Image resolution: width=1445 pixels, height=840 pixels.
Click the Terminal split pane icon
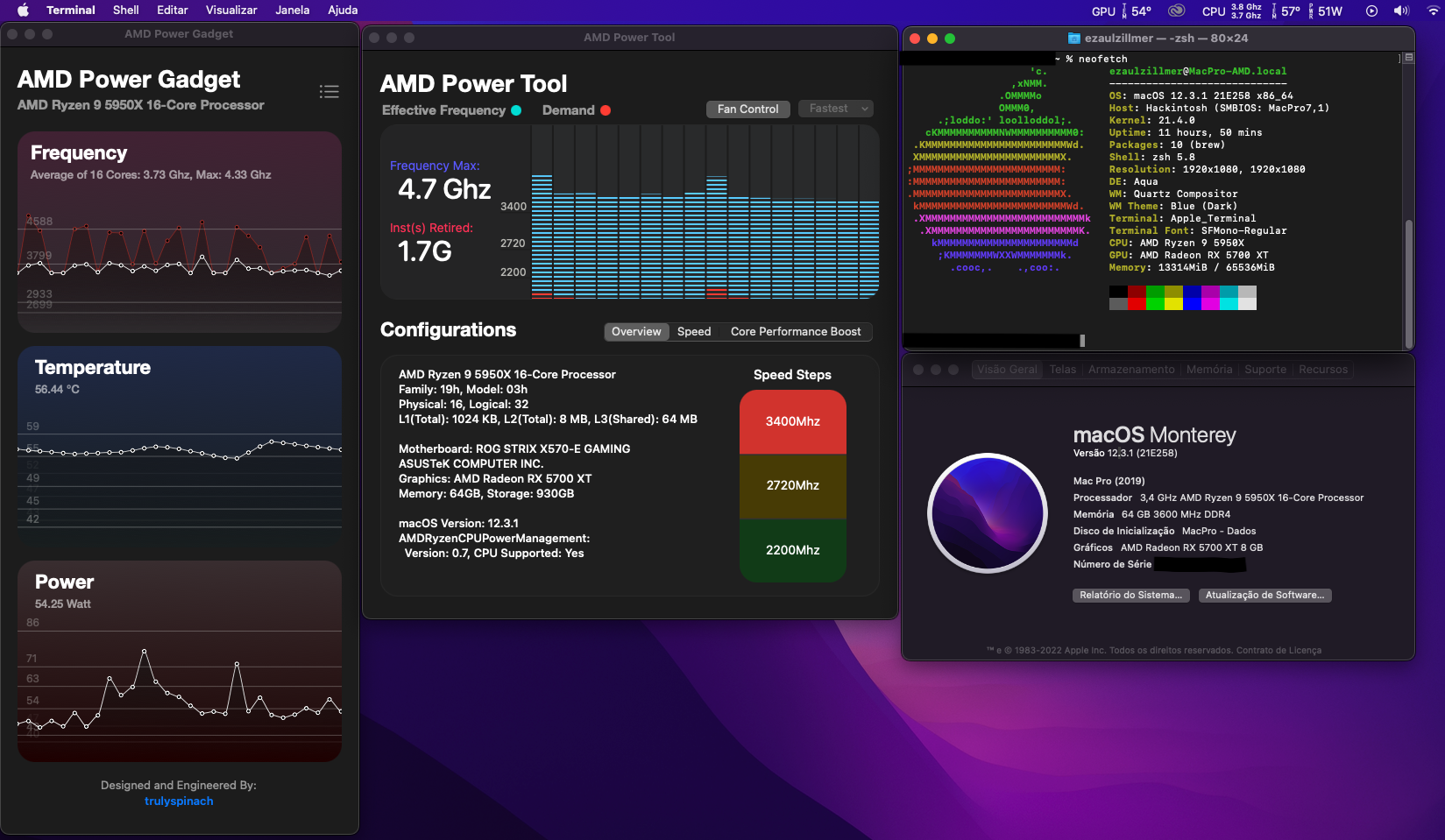pos(1408,58)
